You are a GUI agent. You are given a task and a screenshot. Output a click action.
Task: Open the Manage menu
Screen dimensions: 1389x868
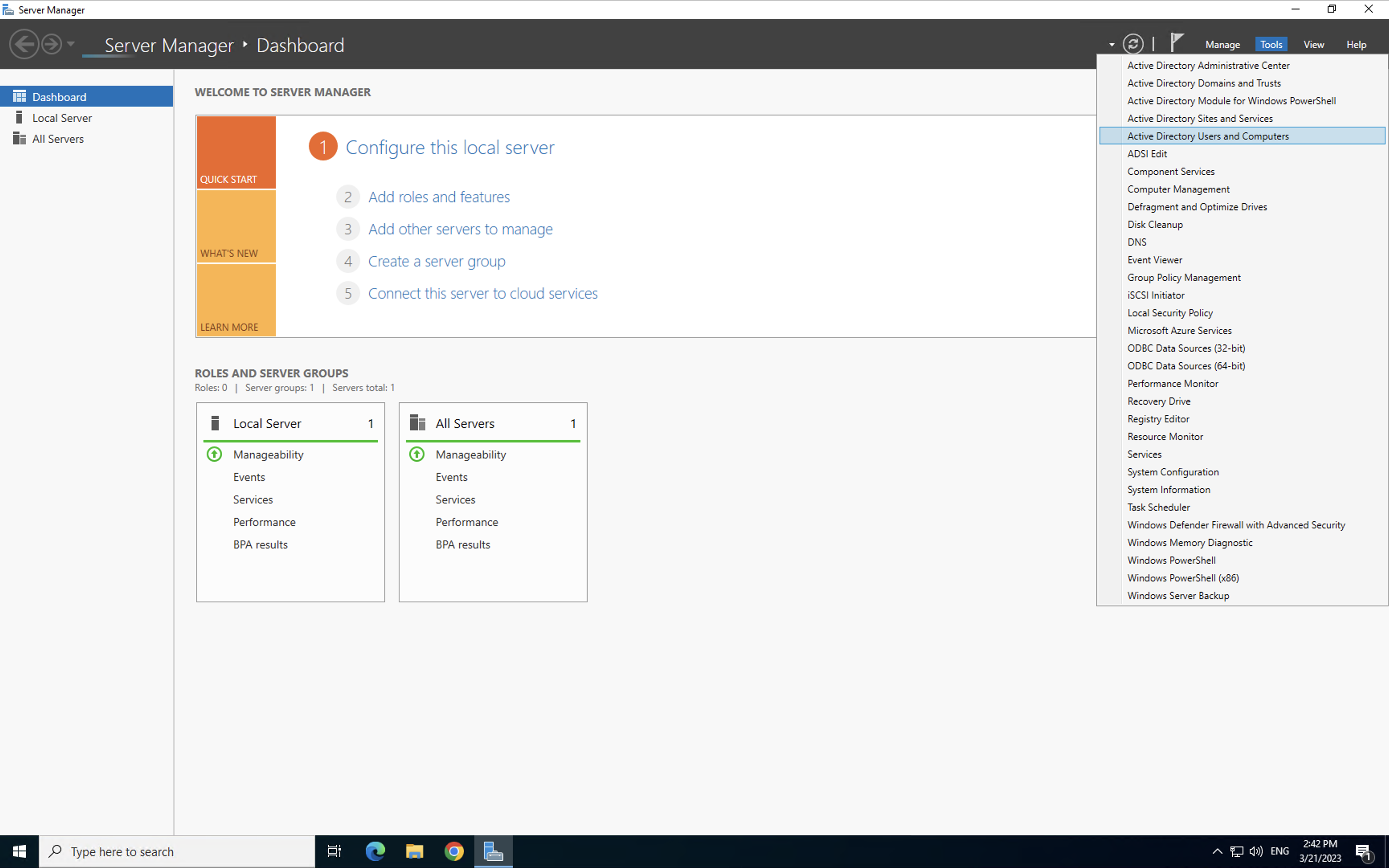tap(1223, 45)
